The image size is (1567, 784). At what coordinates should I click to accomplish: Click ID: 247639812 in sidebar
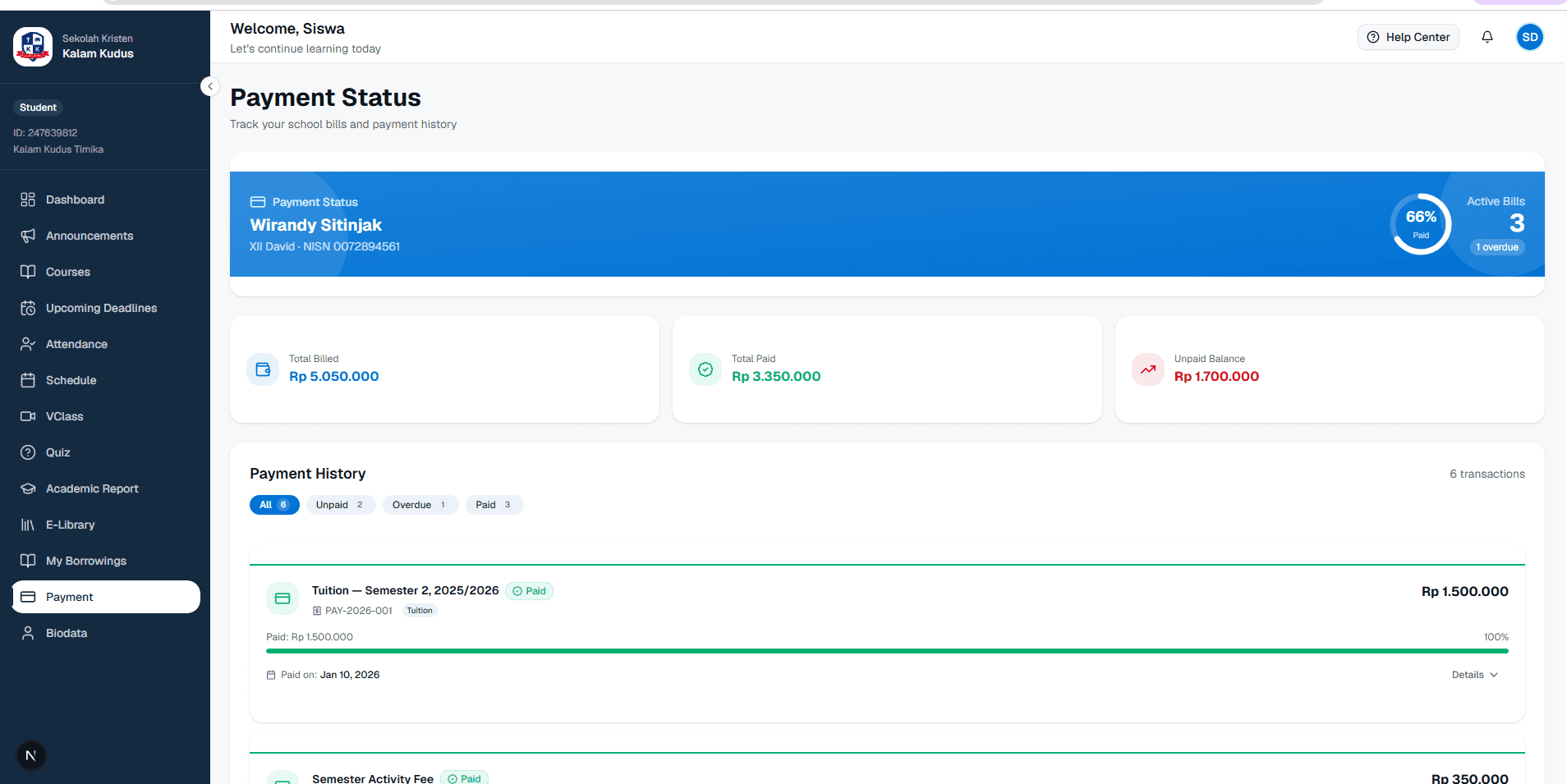click(x=45, y=133)
